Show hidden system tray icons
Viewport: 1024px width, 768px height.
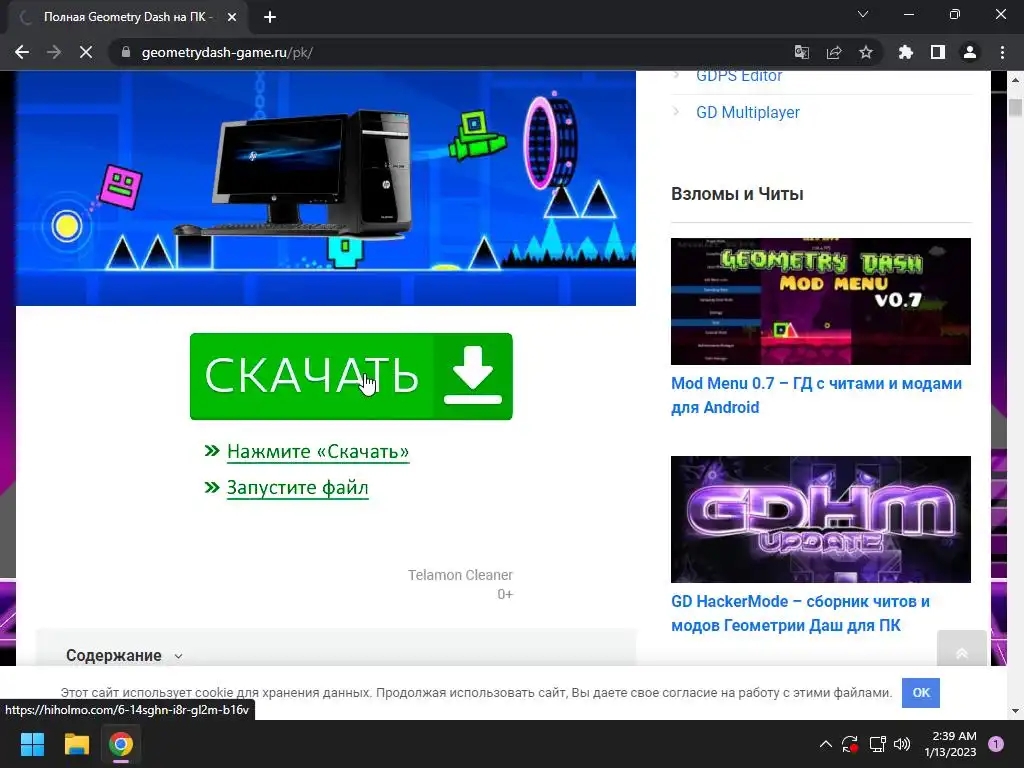click(x=825, y=744)
